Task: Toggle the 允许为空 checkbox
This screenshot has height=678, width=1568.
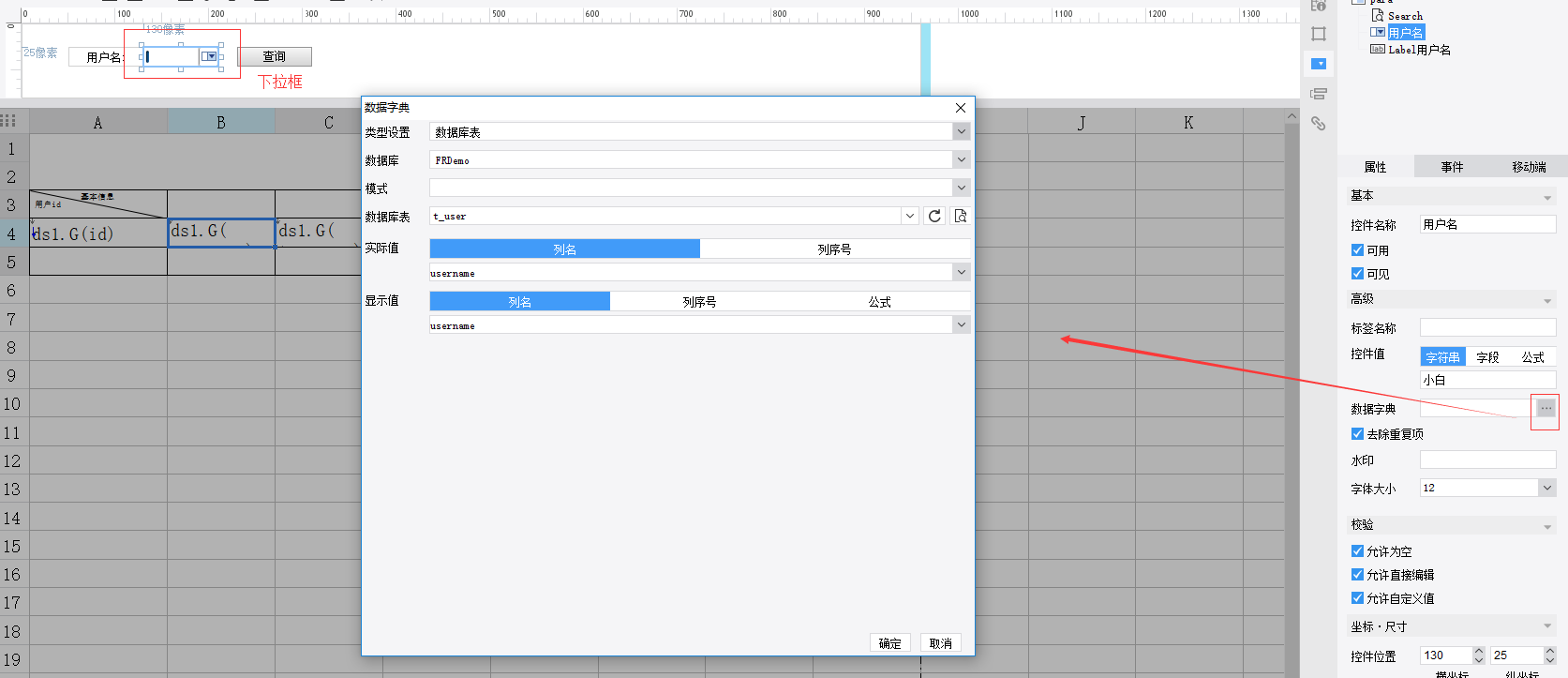Action: [1357, 551]
